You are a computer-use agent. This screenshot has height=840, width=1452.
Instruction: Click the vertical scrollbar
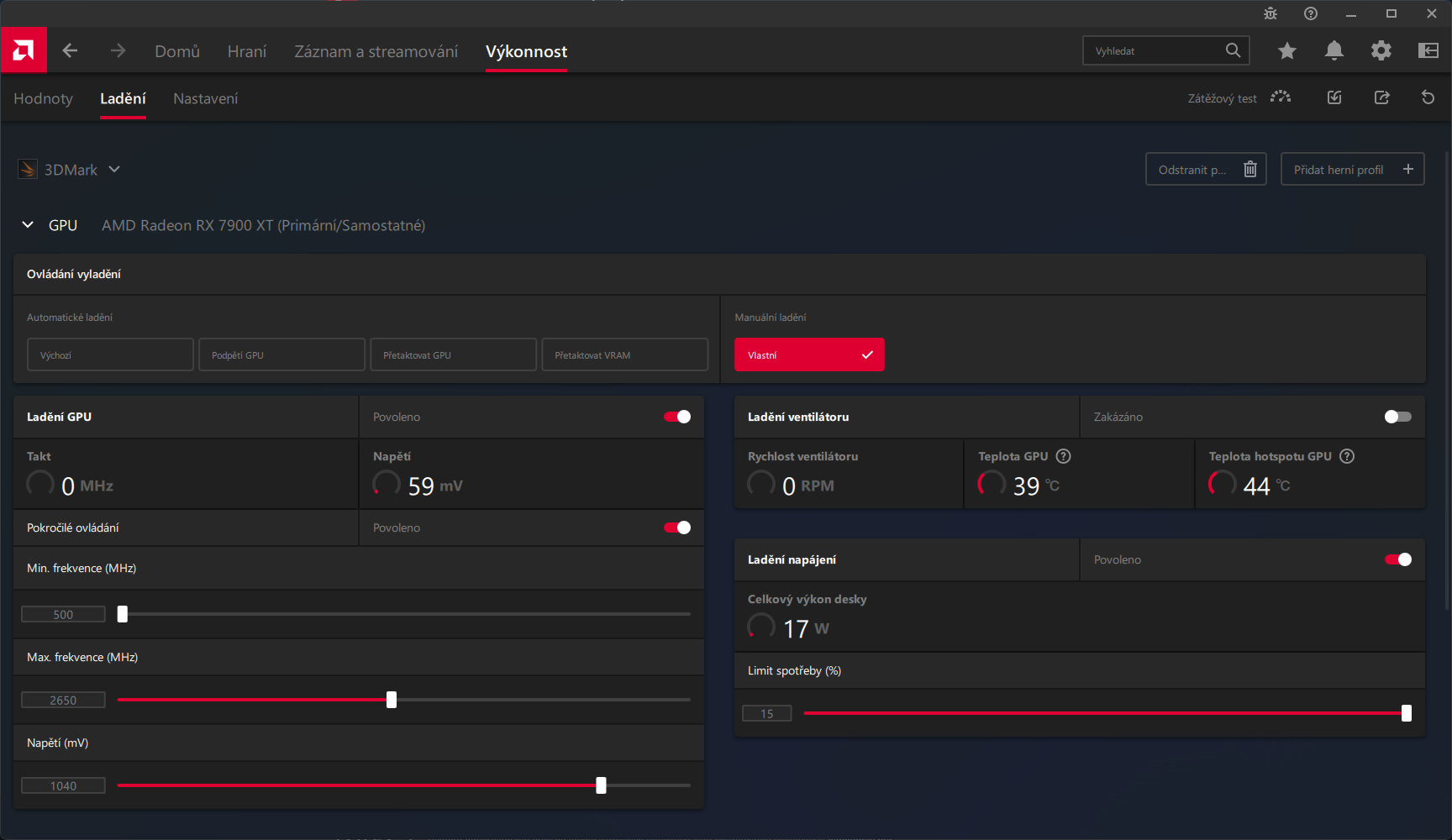[x=1446, y=380]
